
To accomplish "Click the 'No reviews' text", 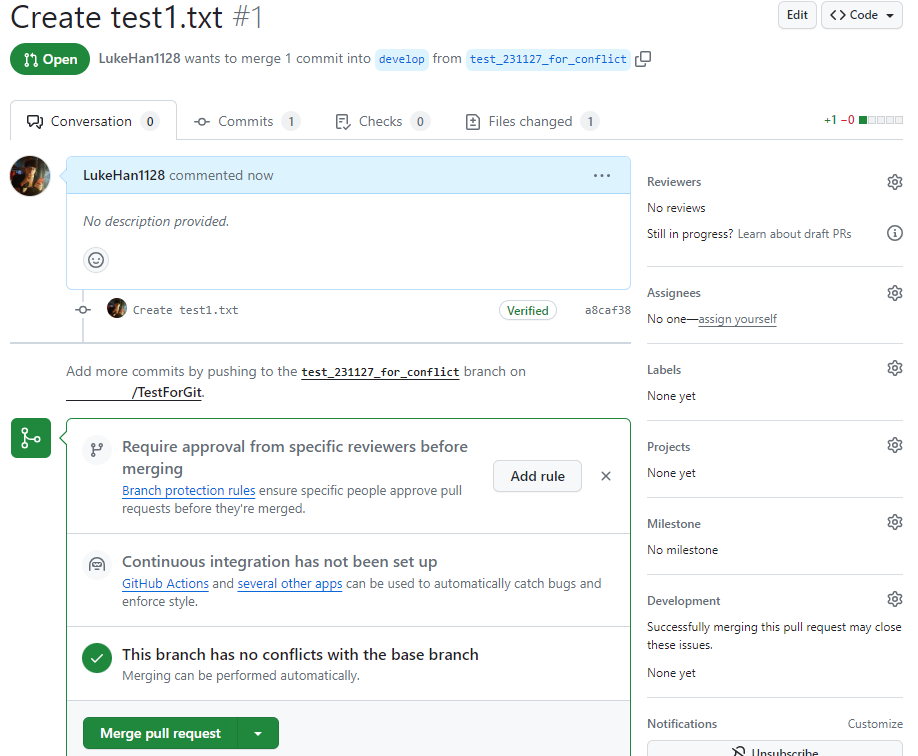I will point(676,208).
